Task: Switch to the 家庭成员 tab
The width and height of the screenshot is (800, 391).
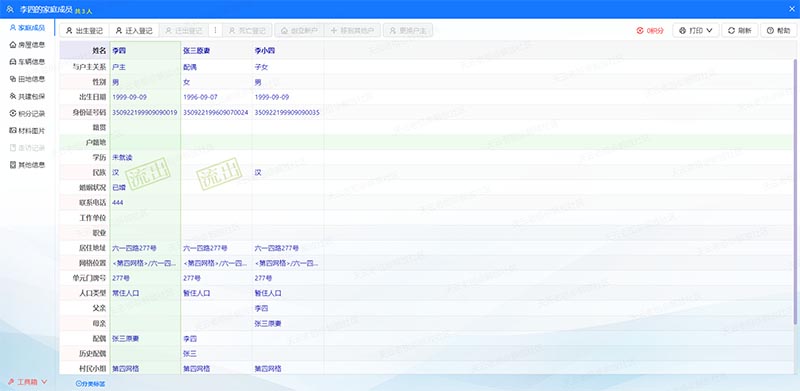Action: coord(28,28)
